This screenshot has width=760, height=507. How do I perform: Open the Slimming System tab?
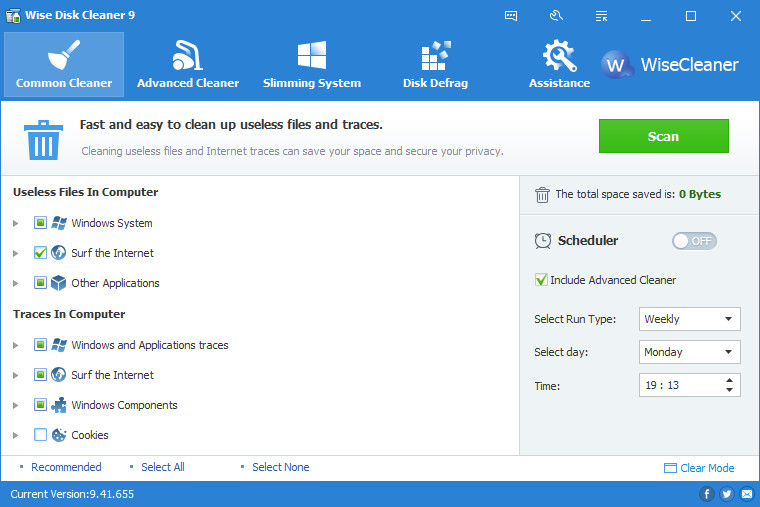click(x=312, y=64)
